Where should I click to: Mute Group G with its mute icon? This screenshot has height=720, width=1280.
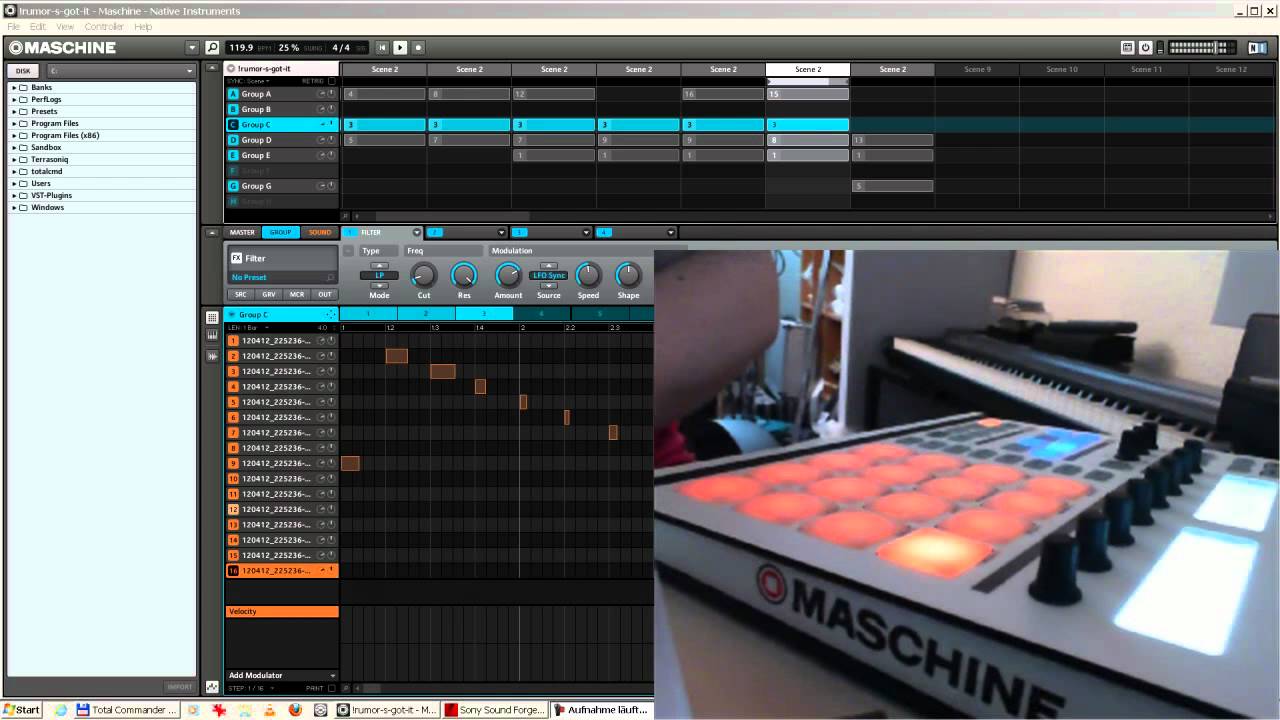coord(322,186)
